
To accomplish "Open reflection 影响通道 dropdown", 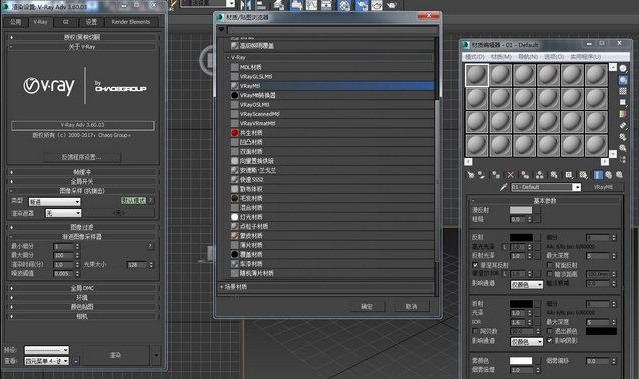I will (527, 284).
